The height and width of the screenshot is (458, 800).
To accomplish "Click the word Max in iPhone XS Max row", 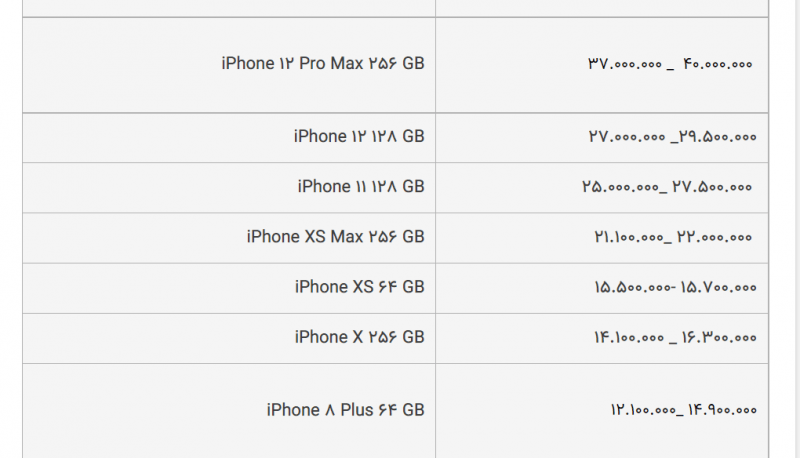I will coord(347,237).
